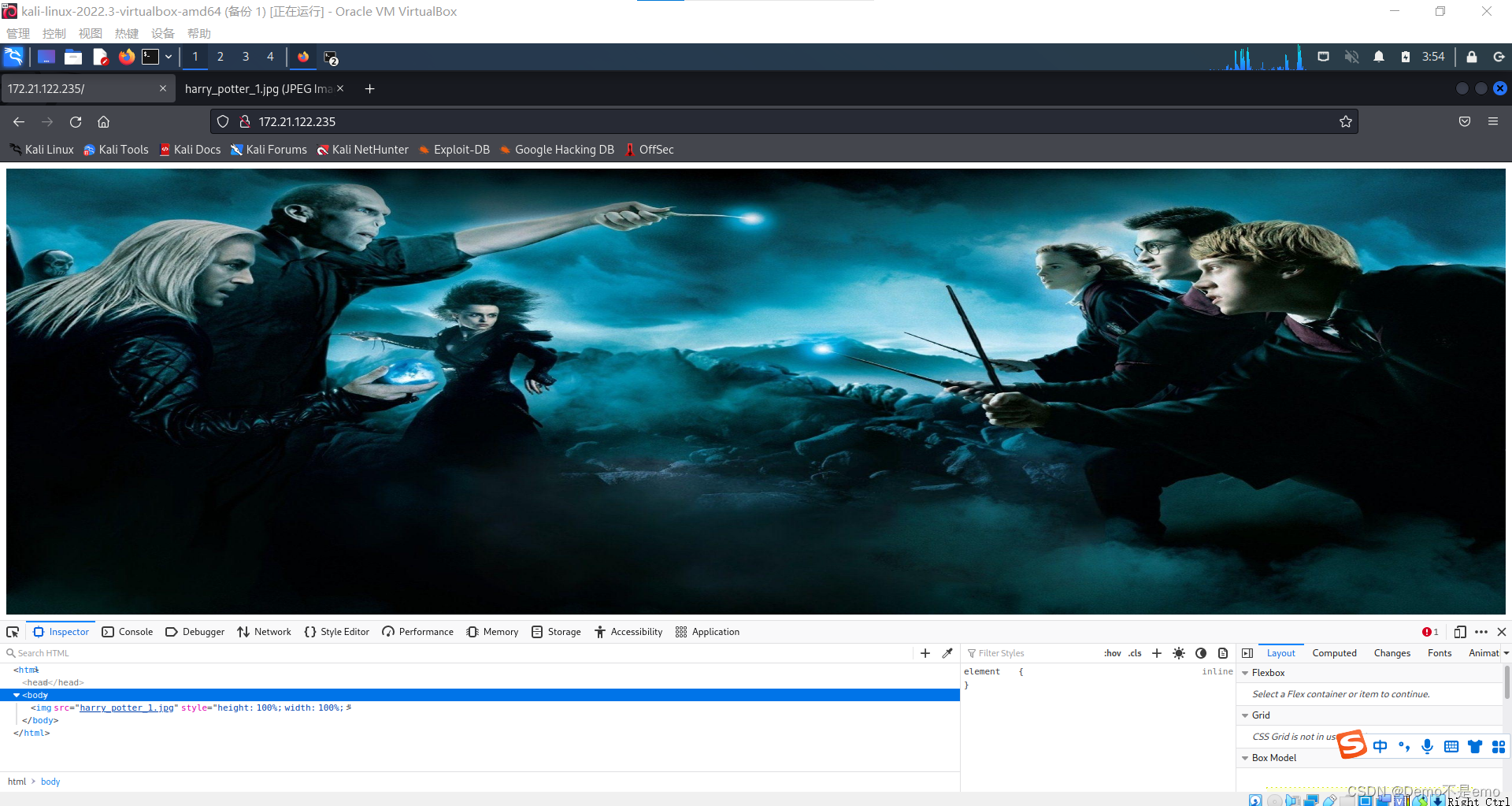Toggle muted volume icon in Kali panel
This screenshot has width=1512, height=806.
[x=1352, y=57]
